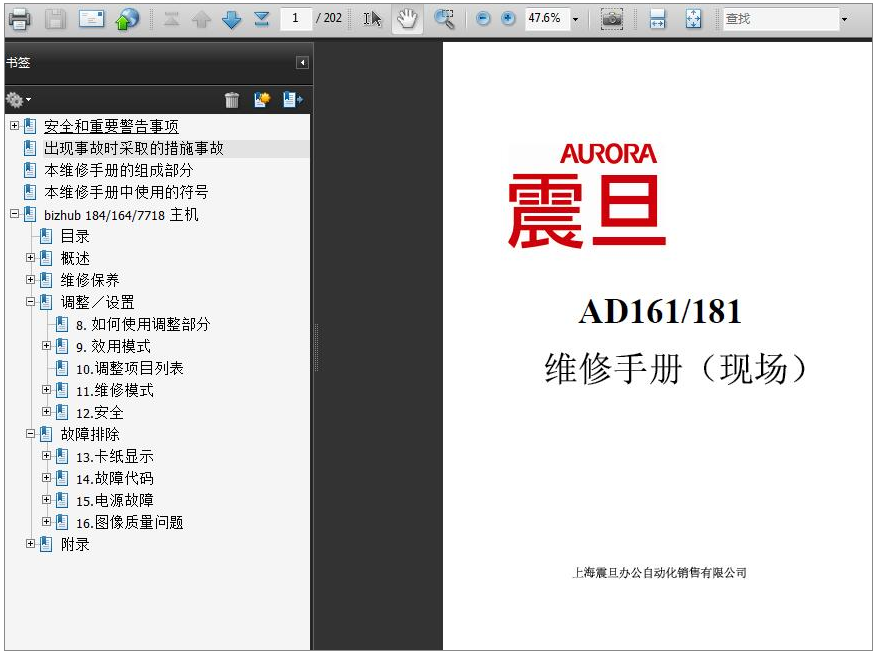Viewport: 877px width, 654px height.
Task: Collapse bizhub 184/164/7718 主机 bookmark
Action: coord(15,214)
